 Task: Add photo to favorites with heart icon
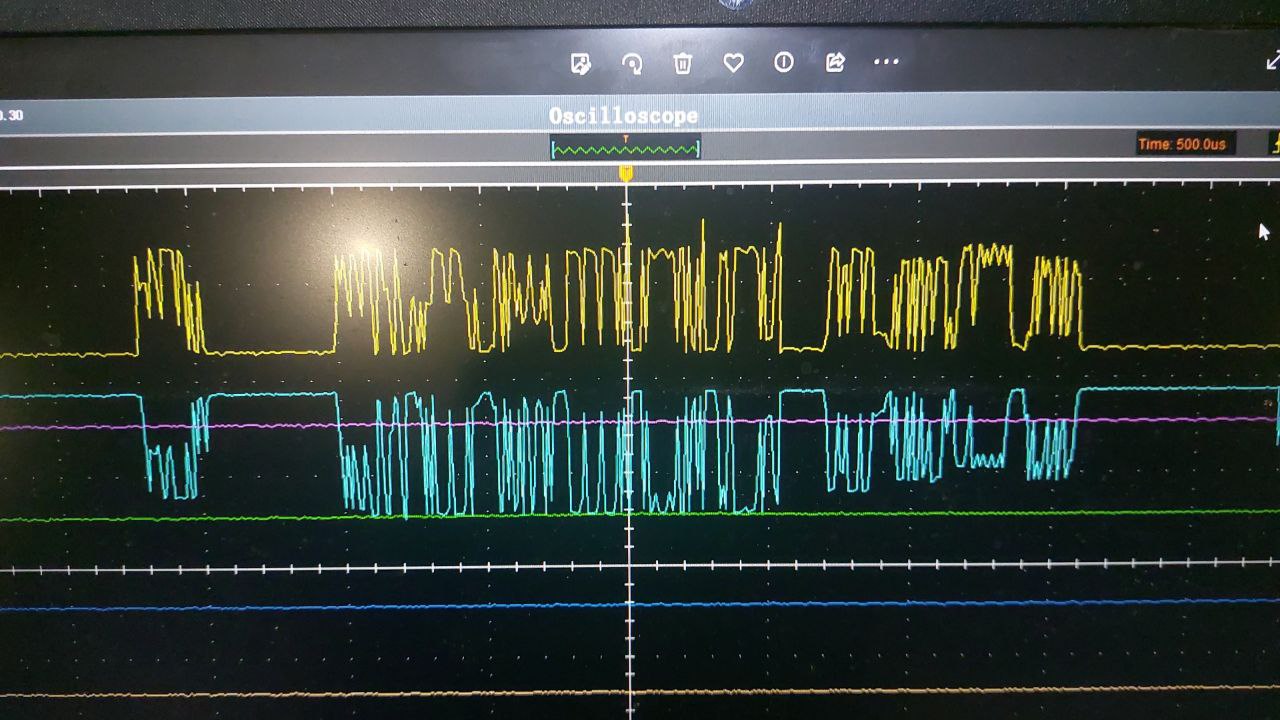(734, 63)
